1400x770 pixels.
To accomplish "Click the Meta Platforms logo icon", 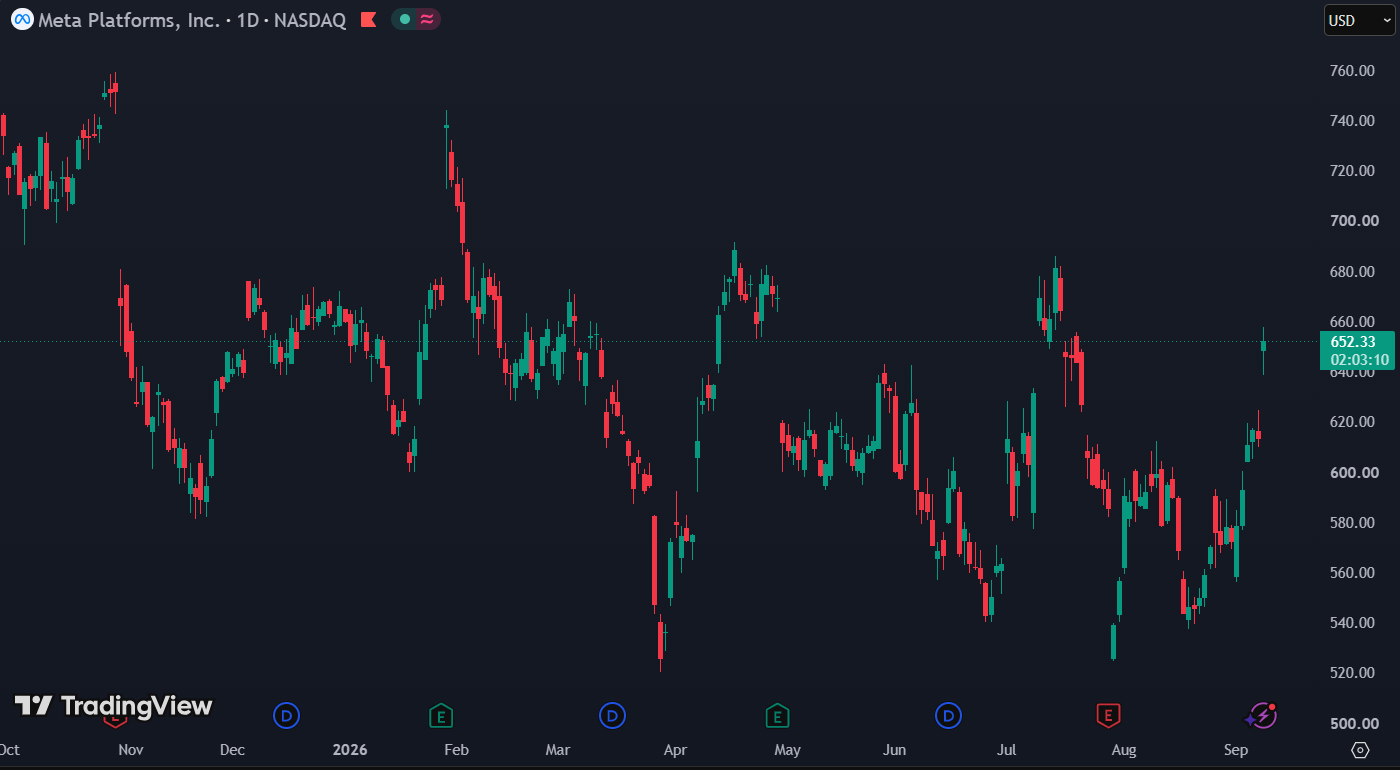I will (x=22, y=19).
